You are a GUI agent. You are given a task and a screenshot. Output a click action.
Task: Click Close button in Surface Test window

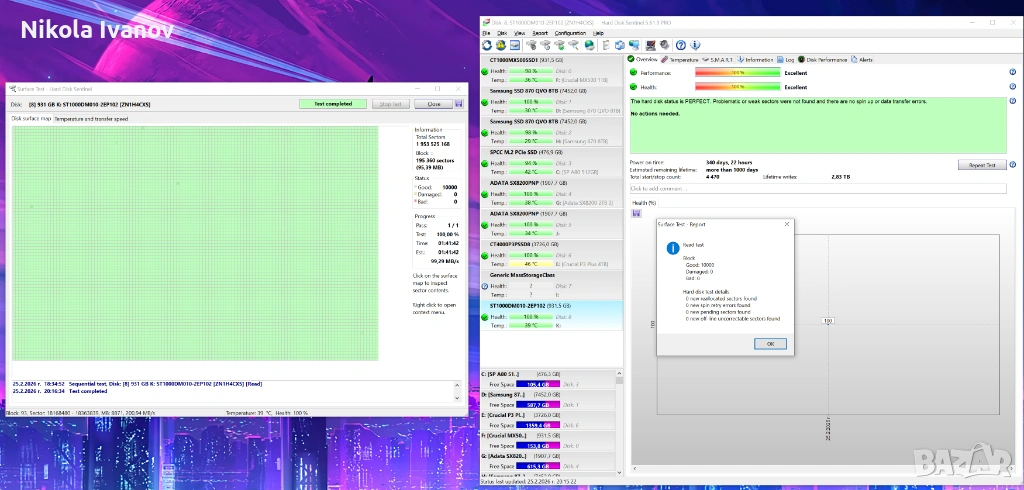tap(433, 103)
